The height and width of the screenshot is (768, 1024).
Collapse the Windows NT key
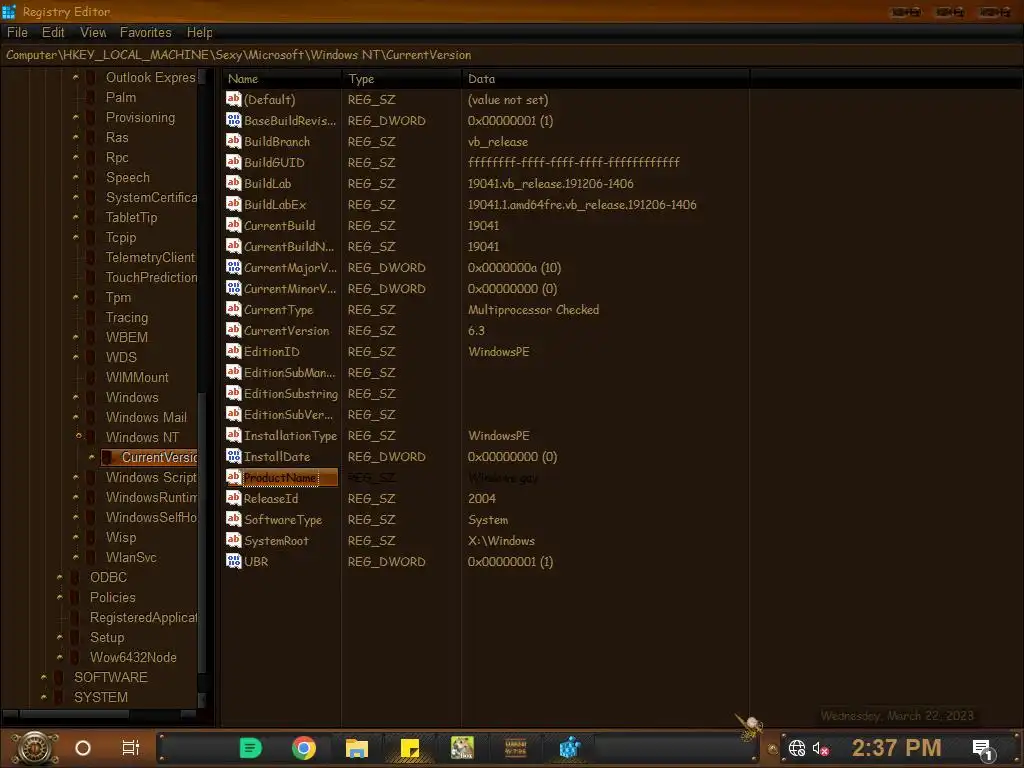pyautogui.click(x=78, y=436)
